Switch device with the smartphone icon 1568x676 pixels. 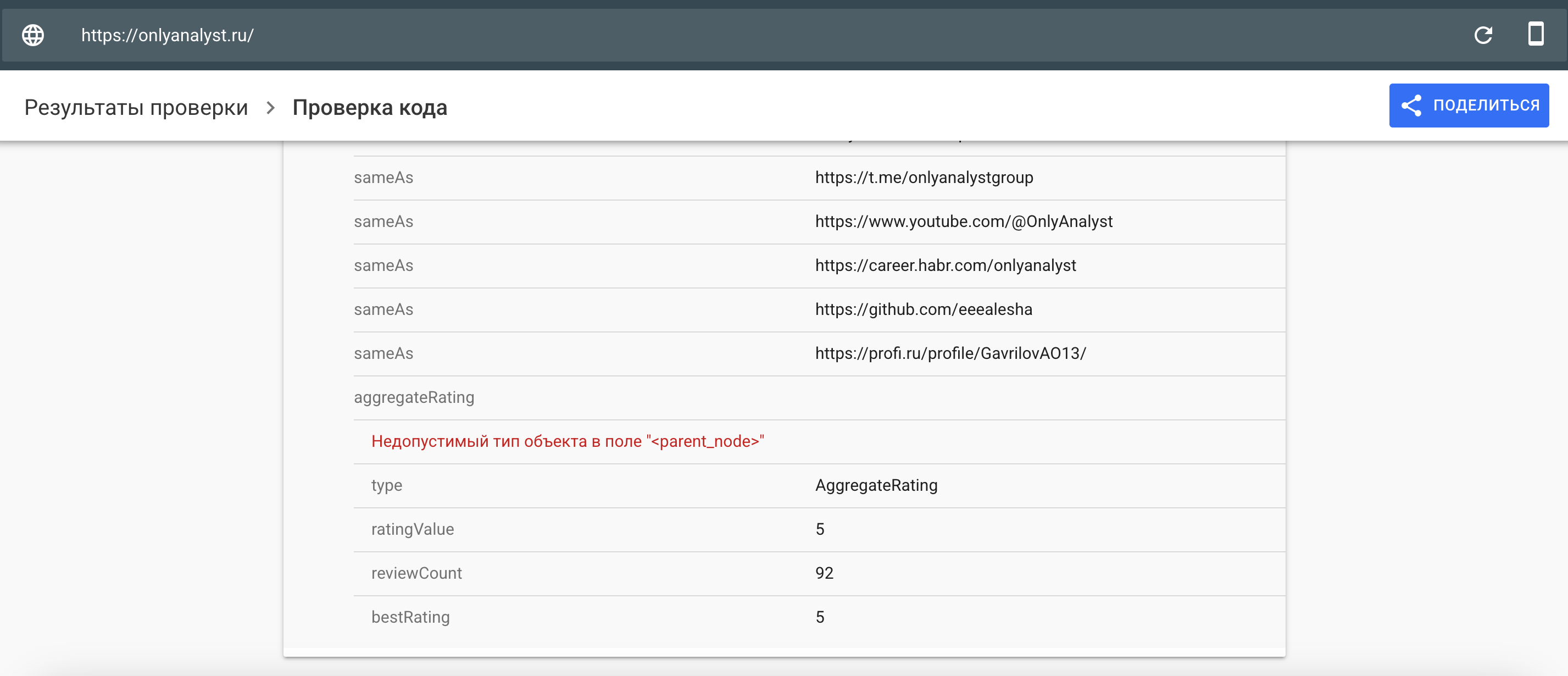[x=1536, y=34]
